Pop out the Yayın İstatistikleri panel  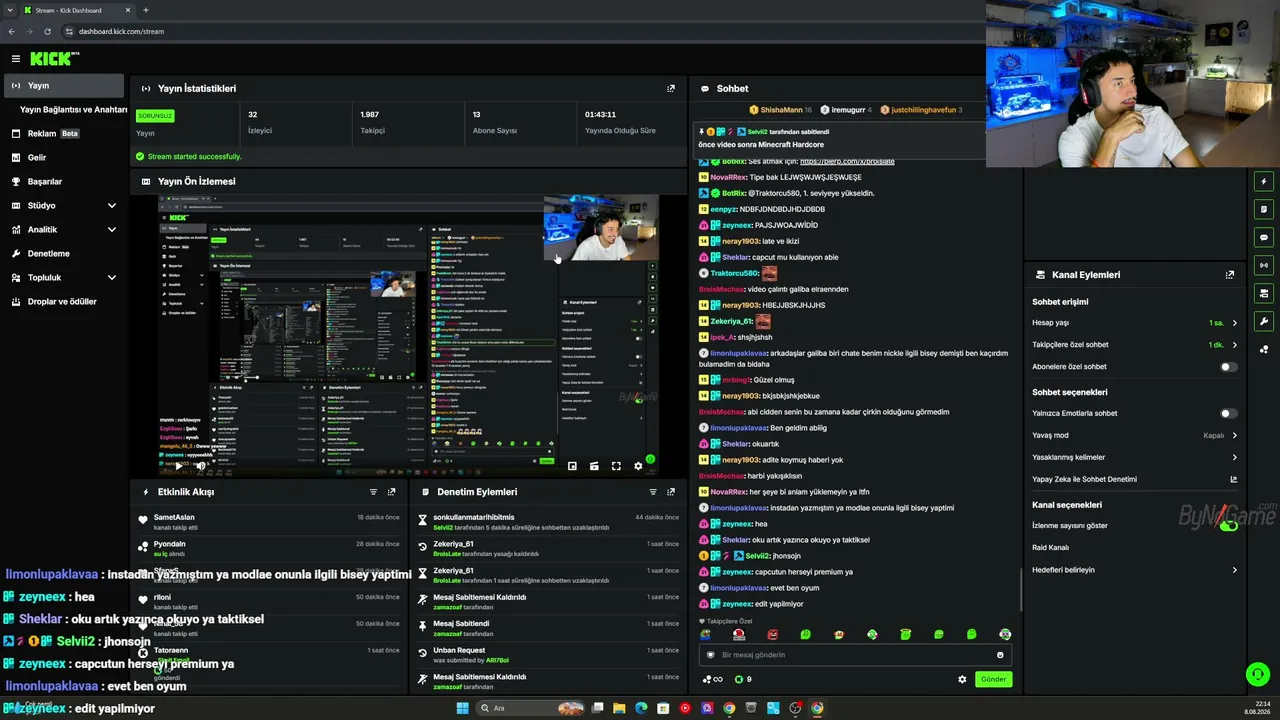tap(671, 88)
